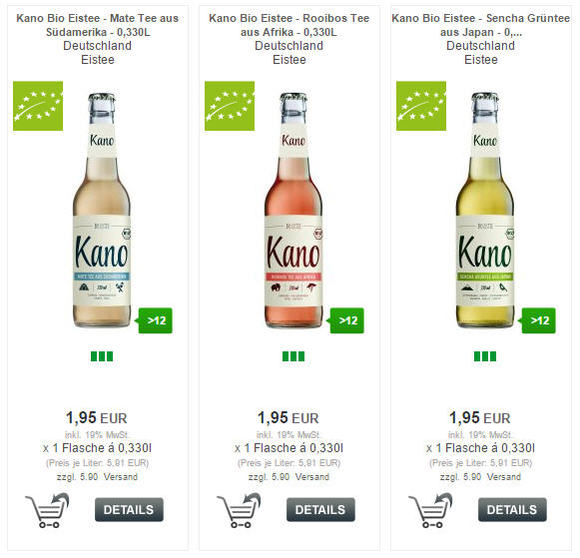The height and width of the screenshot is (558, 580).
Task: Click the >12 stock badge on Mate Tee
Action: click(x=155, y=321)
